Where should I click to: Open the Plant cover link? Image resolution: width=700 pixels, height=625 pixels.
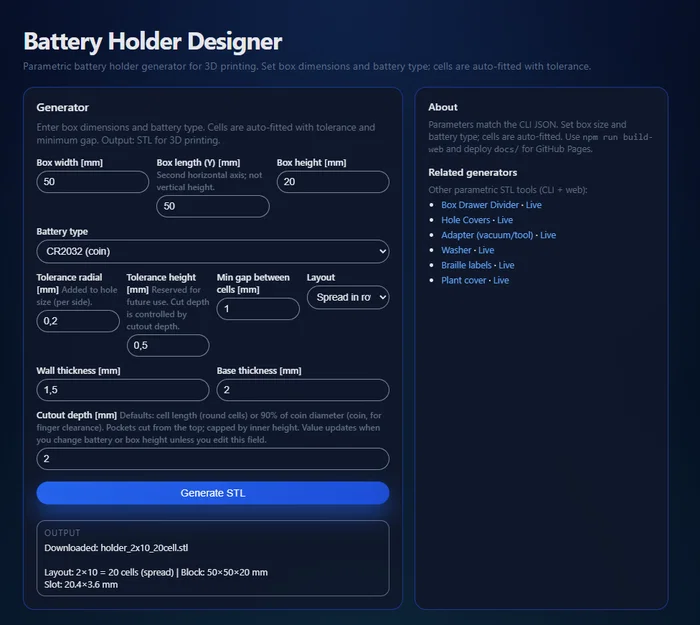(x=463, y=280)
